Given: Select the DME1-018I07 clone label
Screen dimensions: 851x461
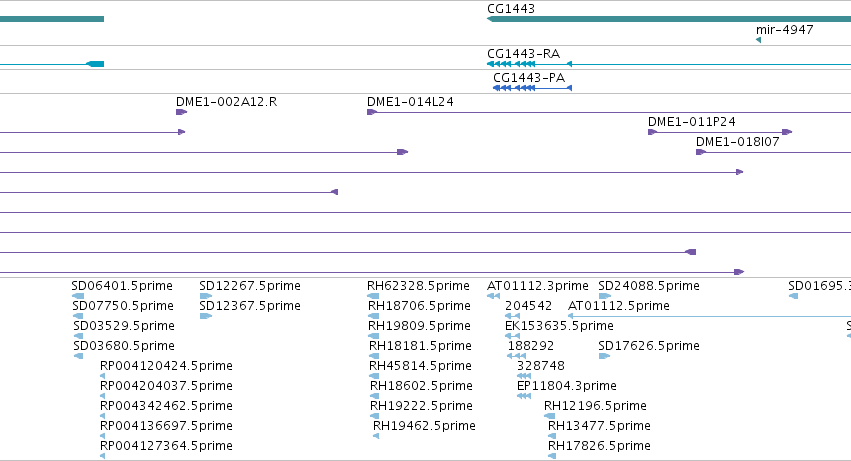Looking at the screenshot, I should tap(738, 142).
